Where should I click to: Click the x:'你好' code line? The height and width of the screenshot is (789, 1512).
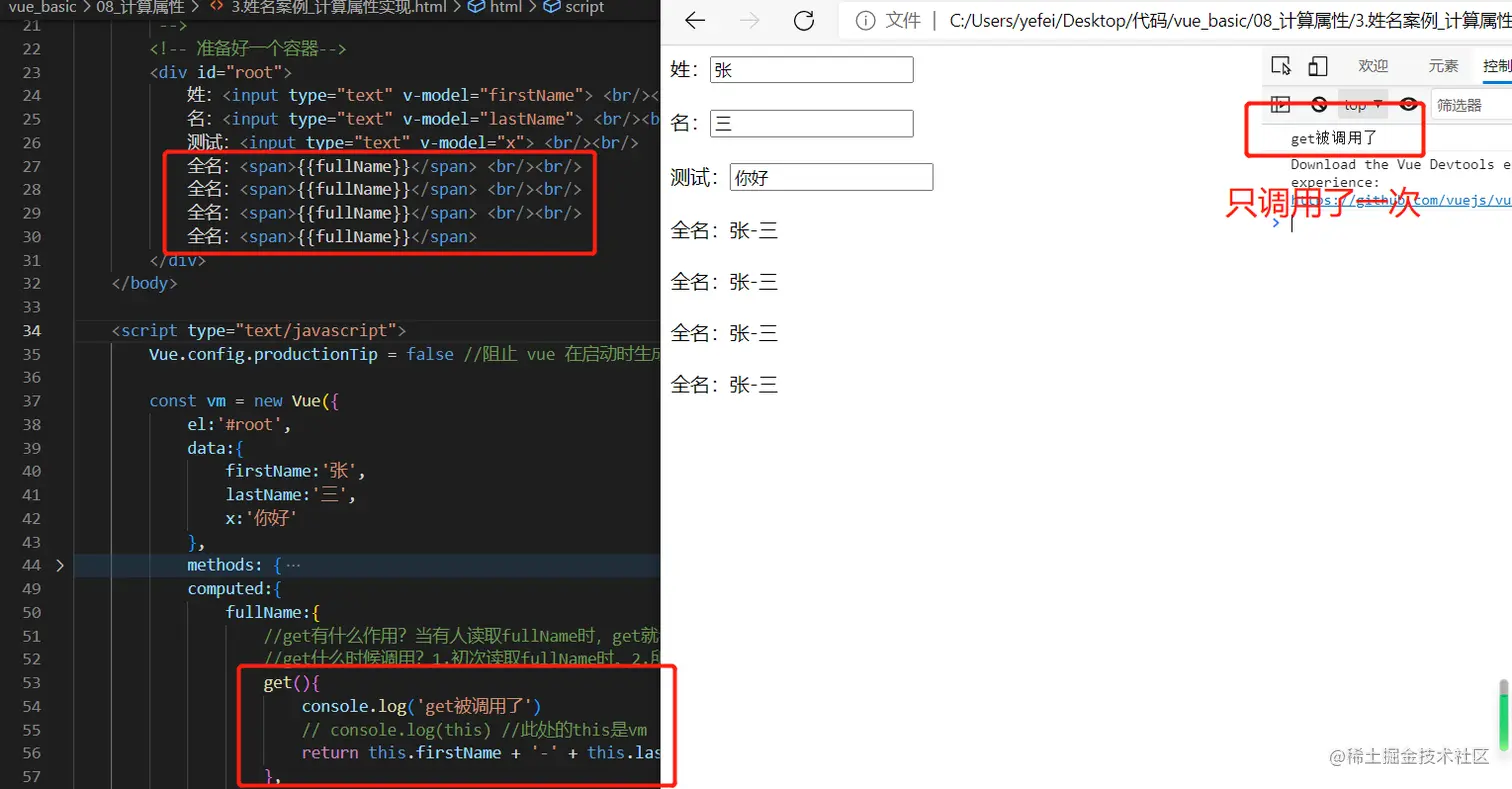(262, 518)
